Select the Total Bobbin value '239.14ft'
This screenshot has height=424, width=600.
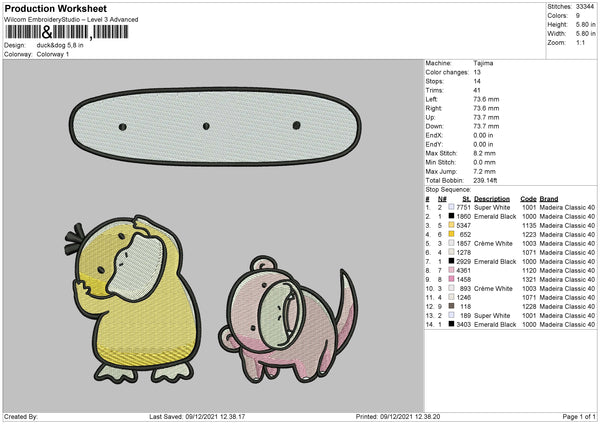click(485, 180)
